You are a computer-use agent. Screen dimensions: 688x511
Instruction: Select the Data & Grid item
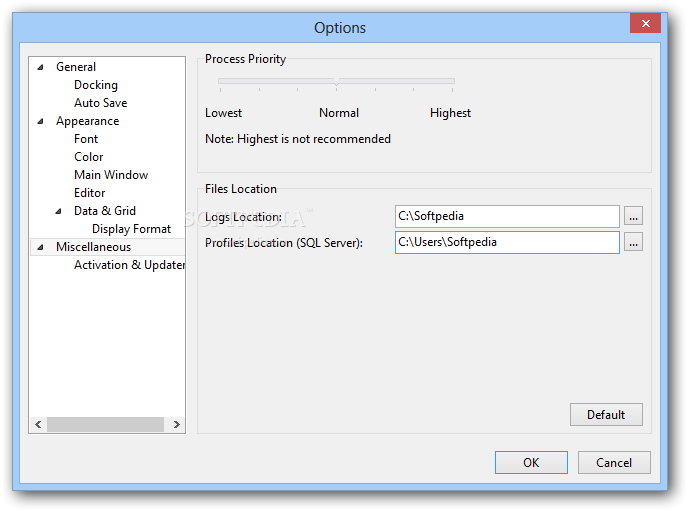[x=105, y=211]
